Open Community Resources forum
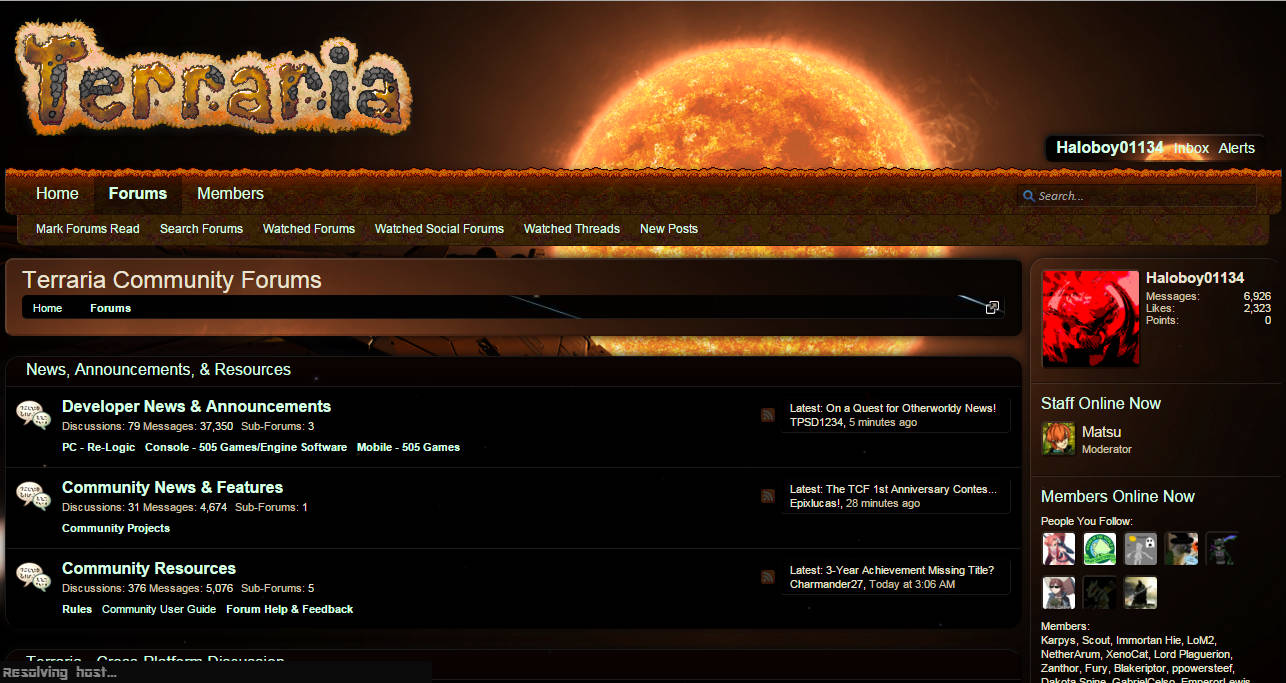1286x683 pixels. click(x=149, y=569)
